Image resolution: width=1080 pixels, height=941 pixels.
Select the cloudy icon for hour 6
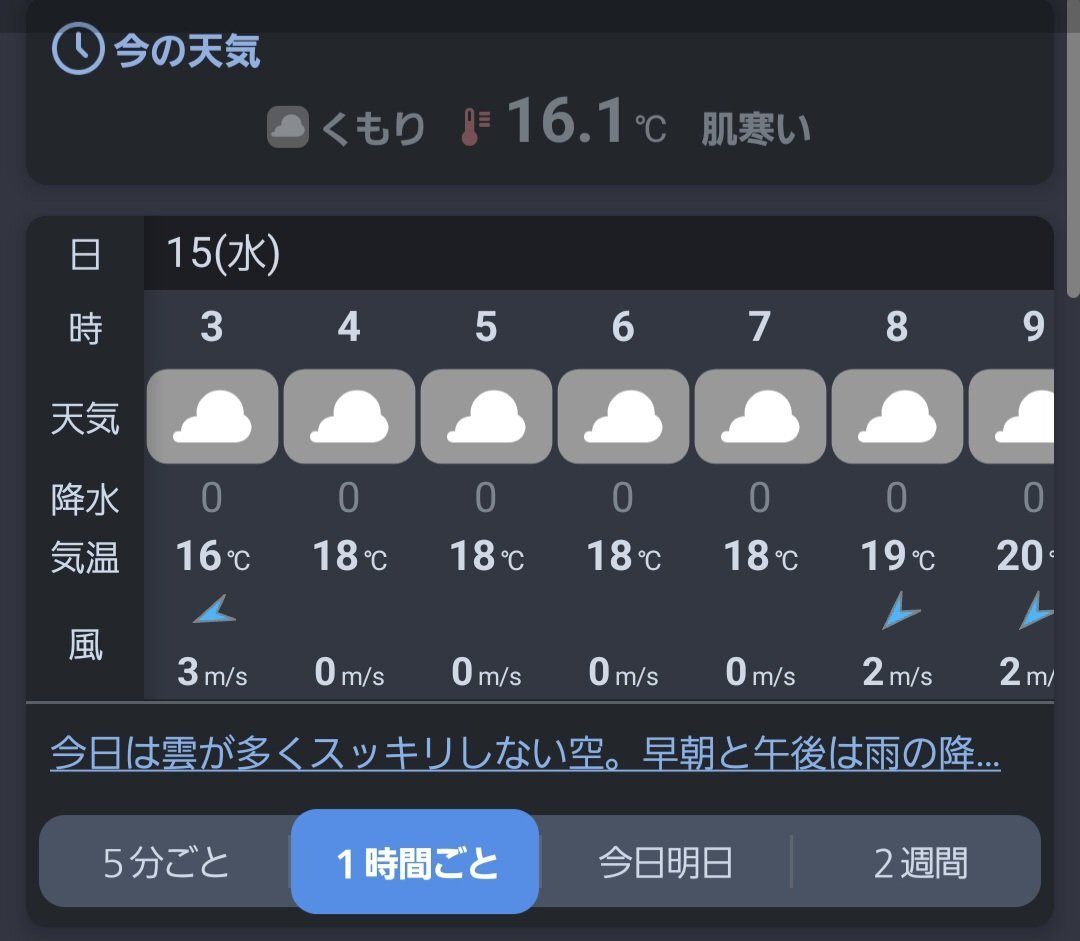click(x=623, y=416)
